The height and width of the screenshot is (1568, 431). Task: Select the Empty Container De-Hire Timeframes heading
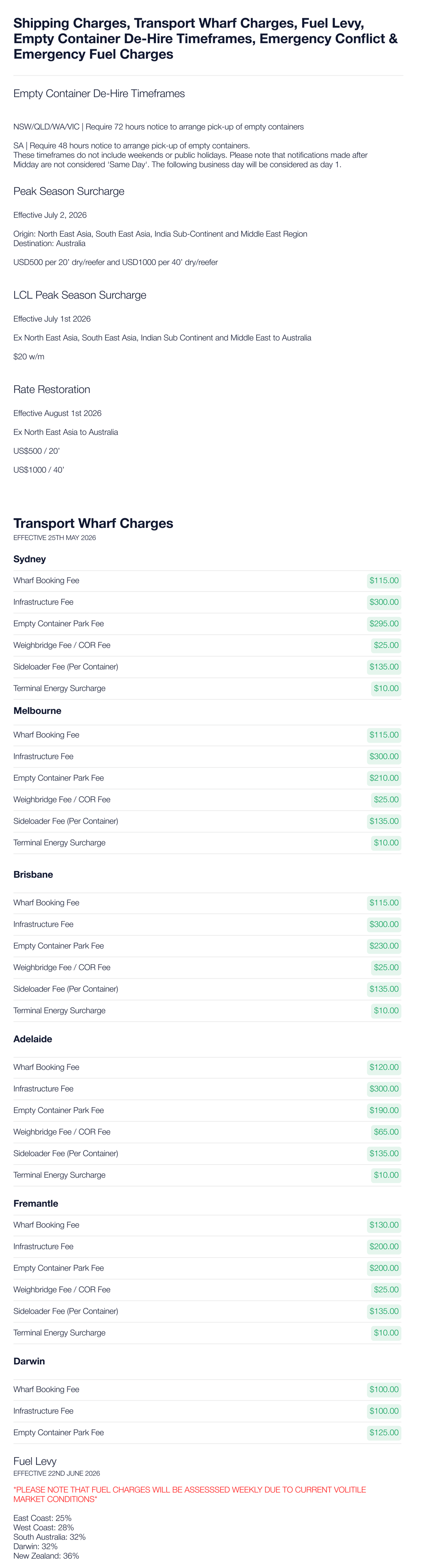99,94
